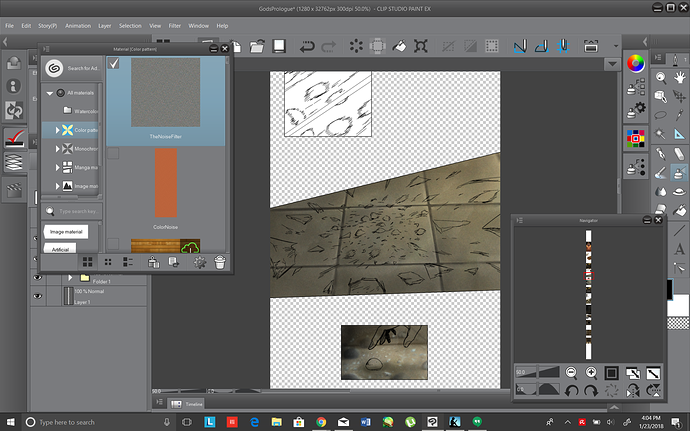Click zoom in icon in Navigator
690x431 pixels.
tap(591, 373)
